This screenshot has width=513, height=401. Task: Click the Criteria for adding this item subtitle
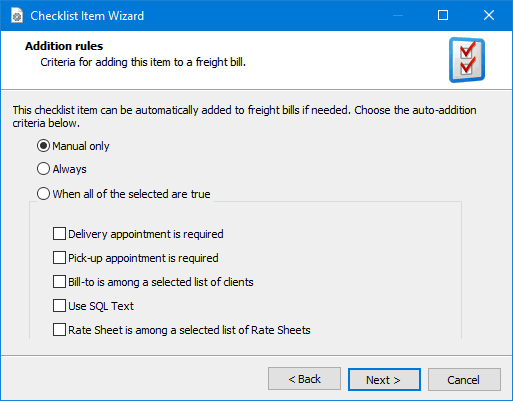click(x=143, y=62)
